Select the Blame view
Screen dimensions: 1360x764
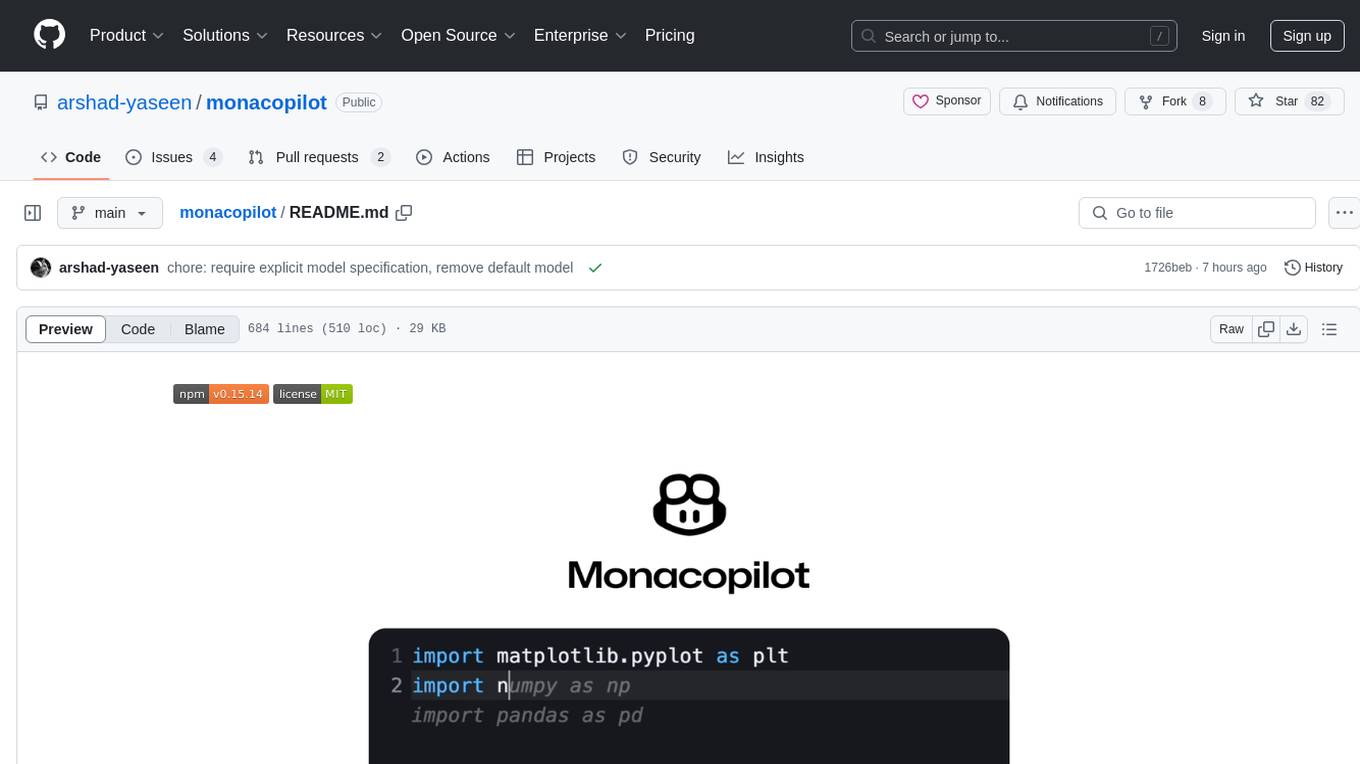pyautogui.click(x=204, y=329)
